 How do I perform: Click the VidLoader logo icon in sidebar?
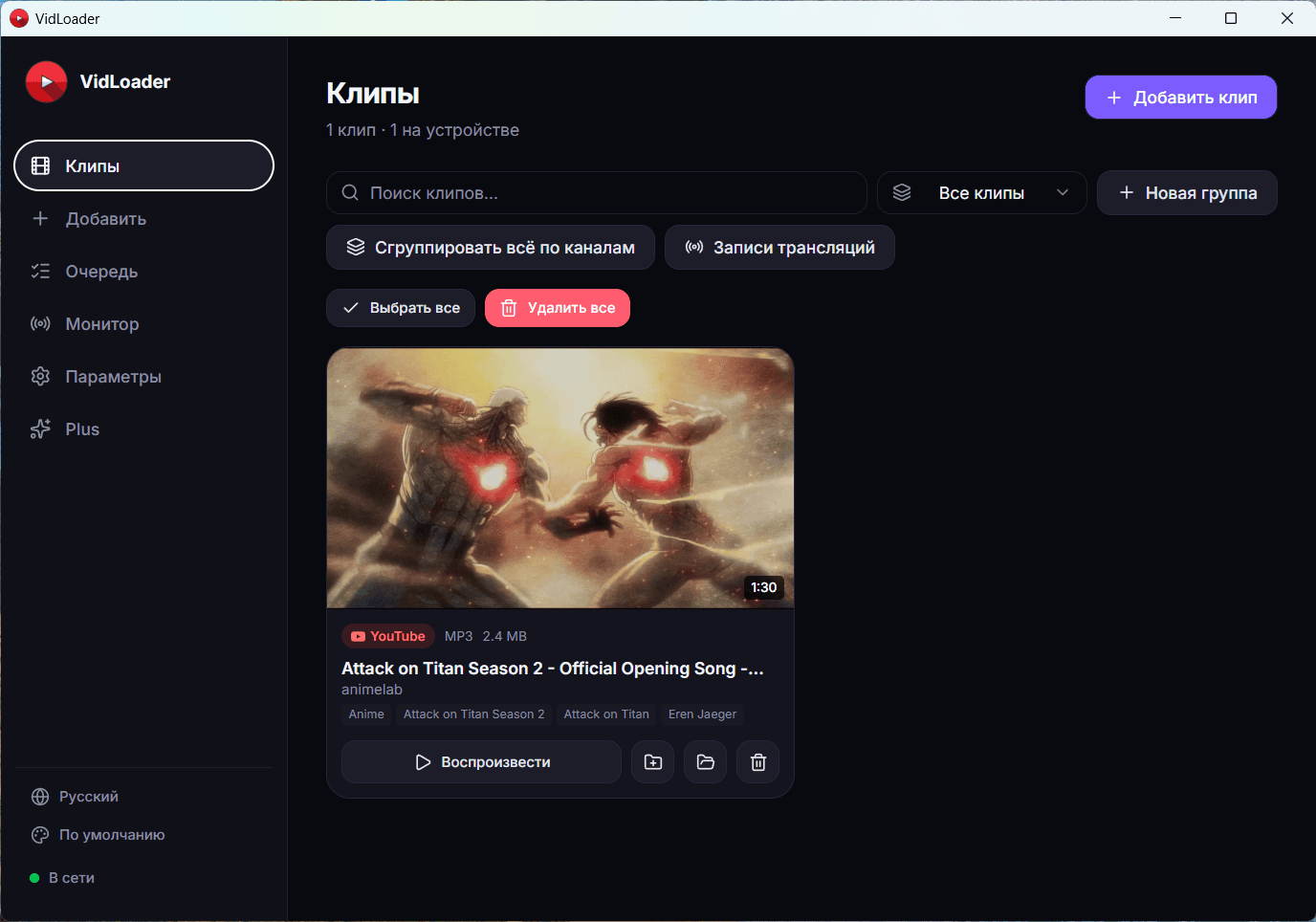(46, 82)
